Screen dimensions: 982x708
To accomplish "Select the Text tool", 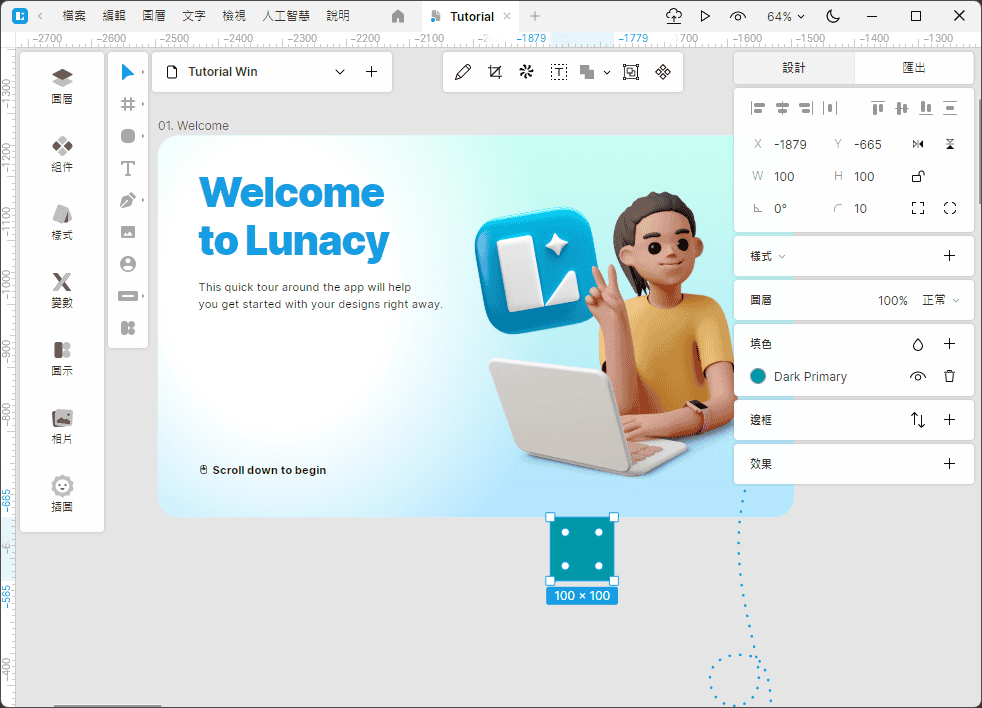I will 127,168.
